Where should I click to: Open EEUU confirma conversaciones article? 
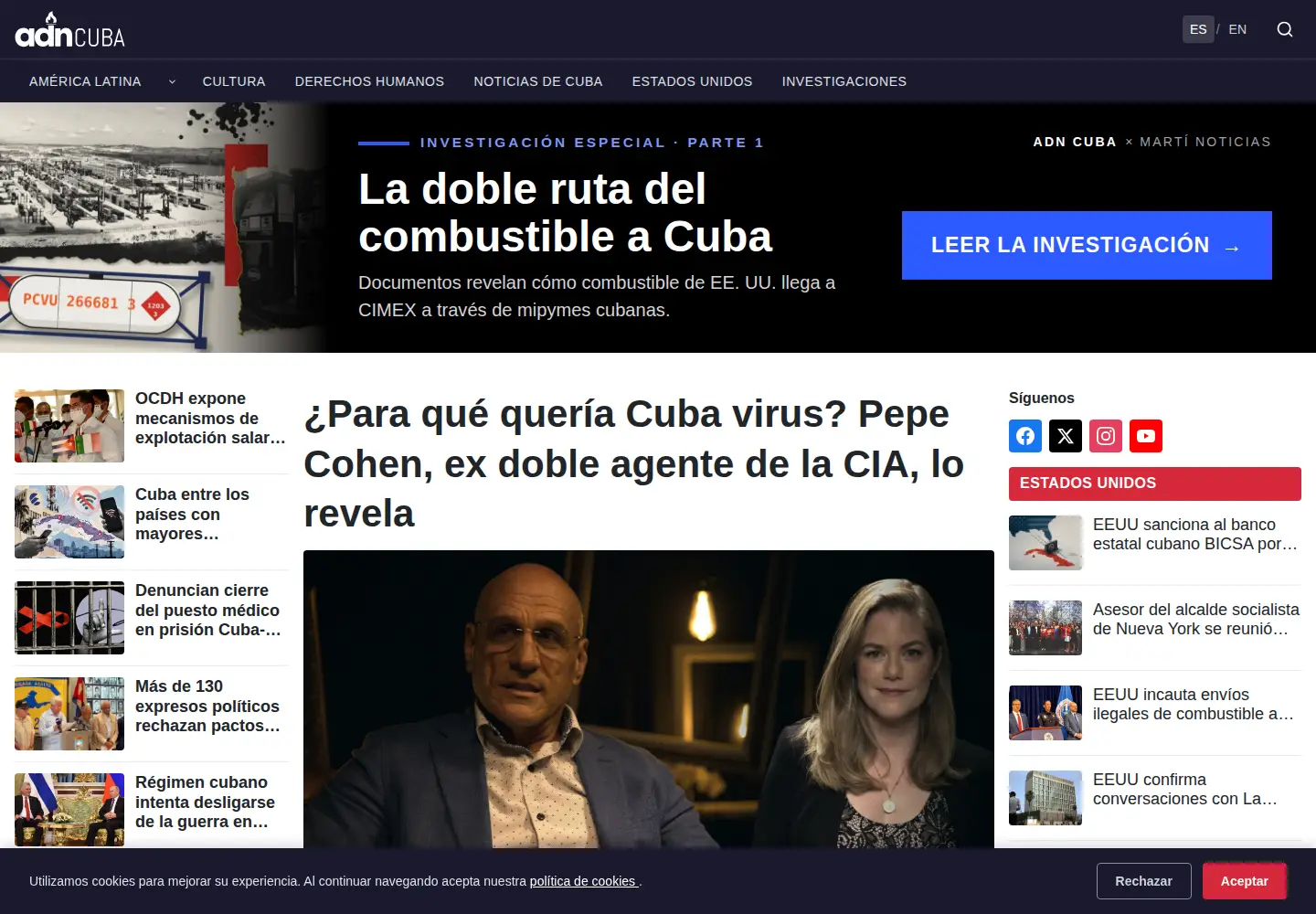tap(1185, 789)
